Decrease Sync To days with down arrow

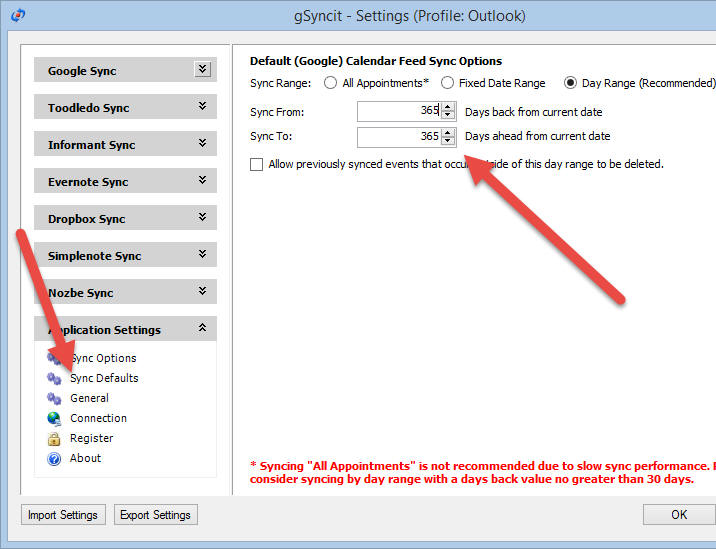448,141
